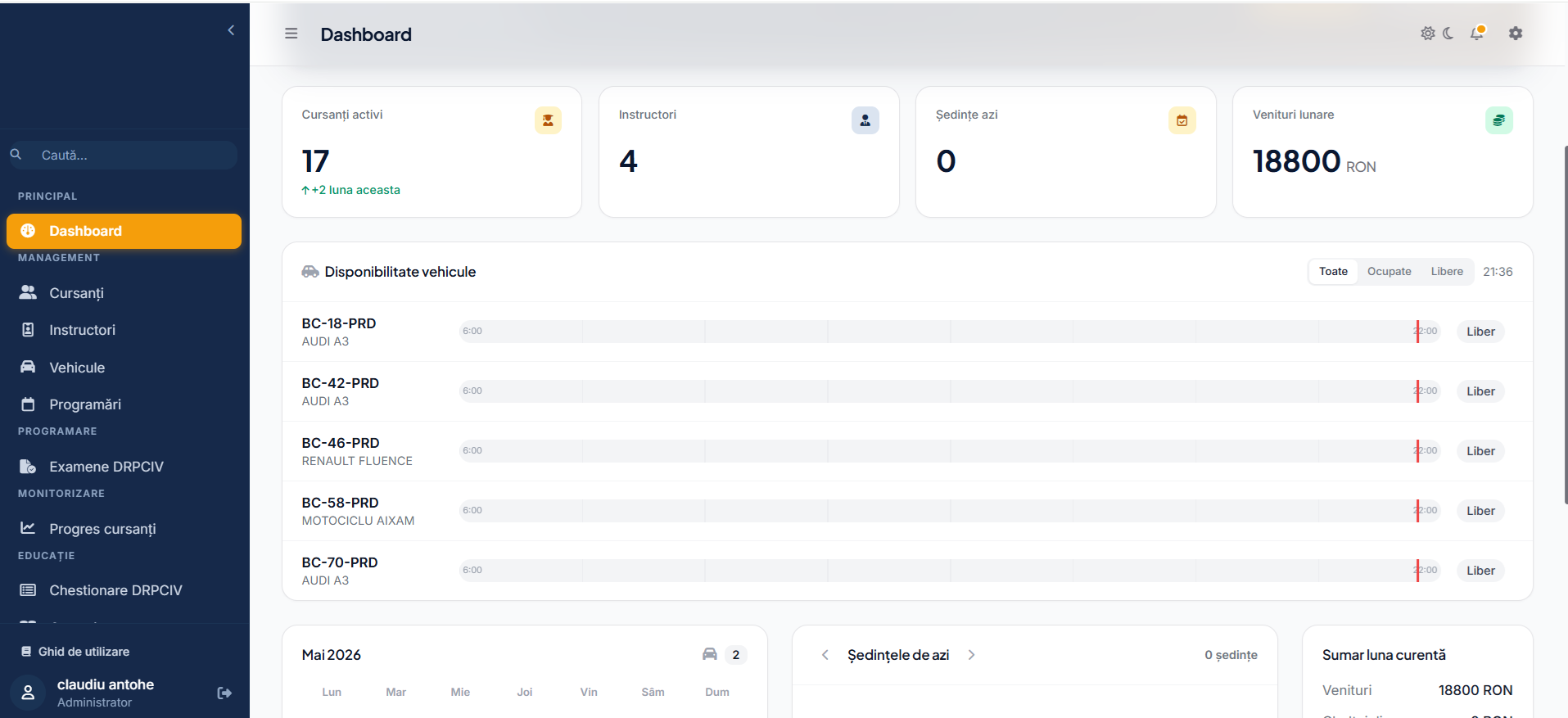Collapse the sidebar with the chevron arrow
Image resolution: width=1568 pixels, height=718 pixels.
(231, 30)
